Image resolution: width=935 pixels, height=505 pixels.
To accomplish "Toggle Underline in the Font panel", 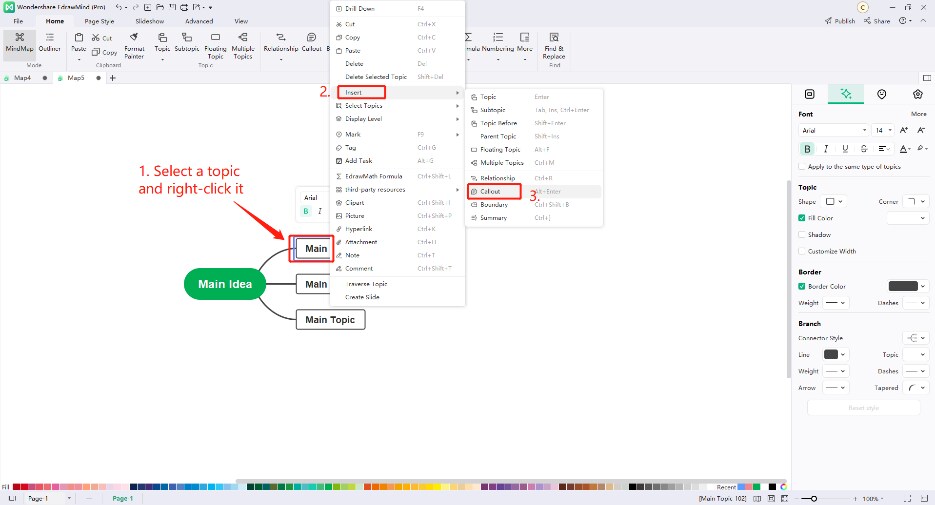I will (845, 148).
